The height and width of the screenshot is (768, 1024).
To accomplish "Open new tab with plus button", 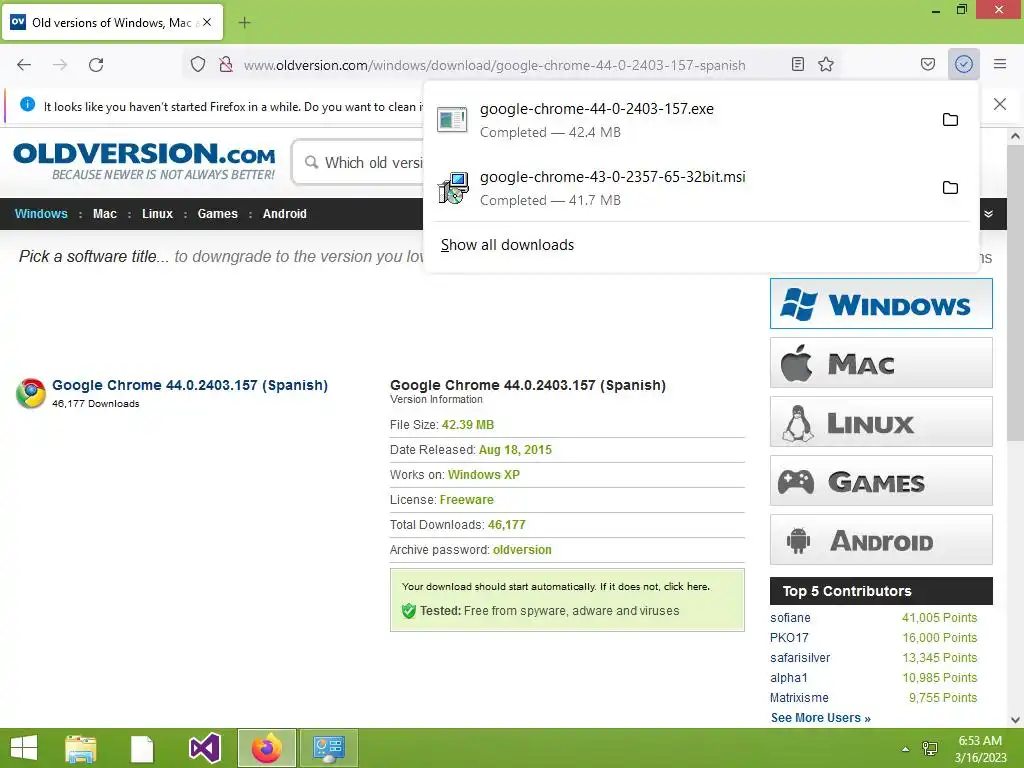I will coord(244,23).
